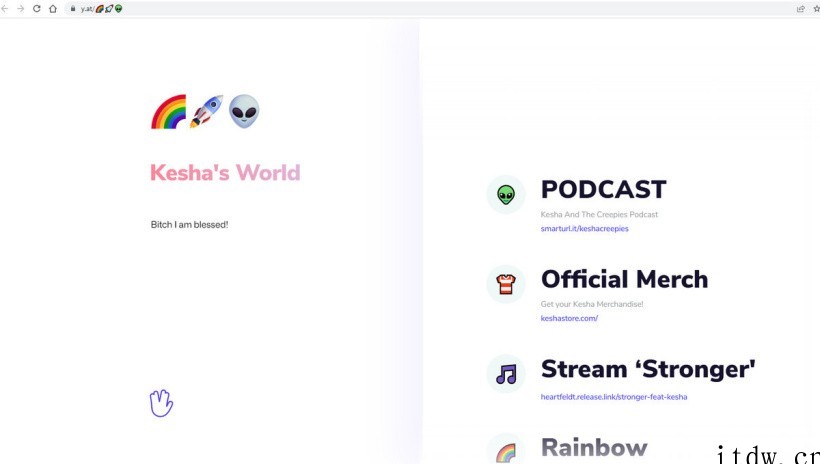Open the browser home icon
The width and height of the screenshot is (820, 464).
click(x=53, y=9)
